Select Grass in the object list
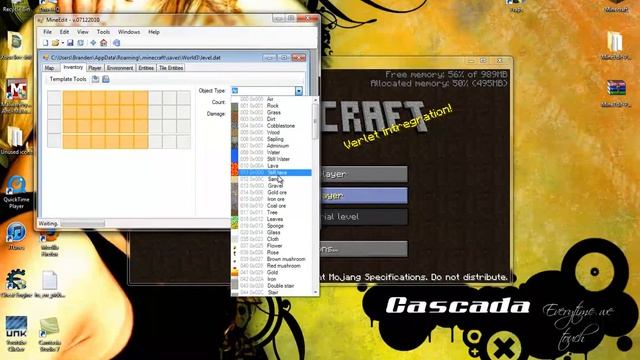The height and width of the screenshot is (360, 640). tap(271, 112)
